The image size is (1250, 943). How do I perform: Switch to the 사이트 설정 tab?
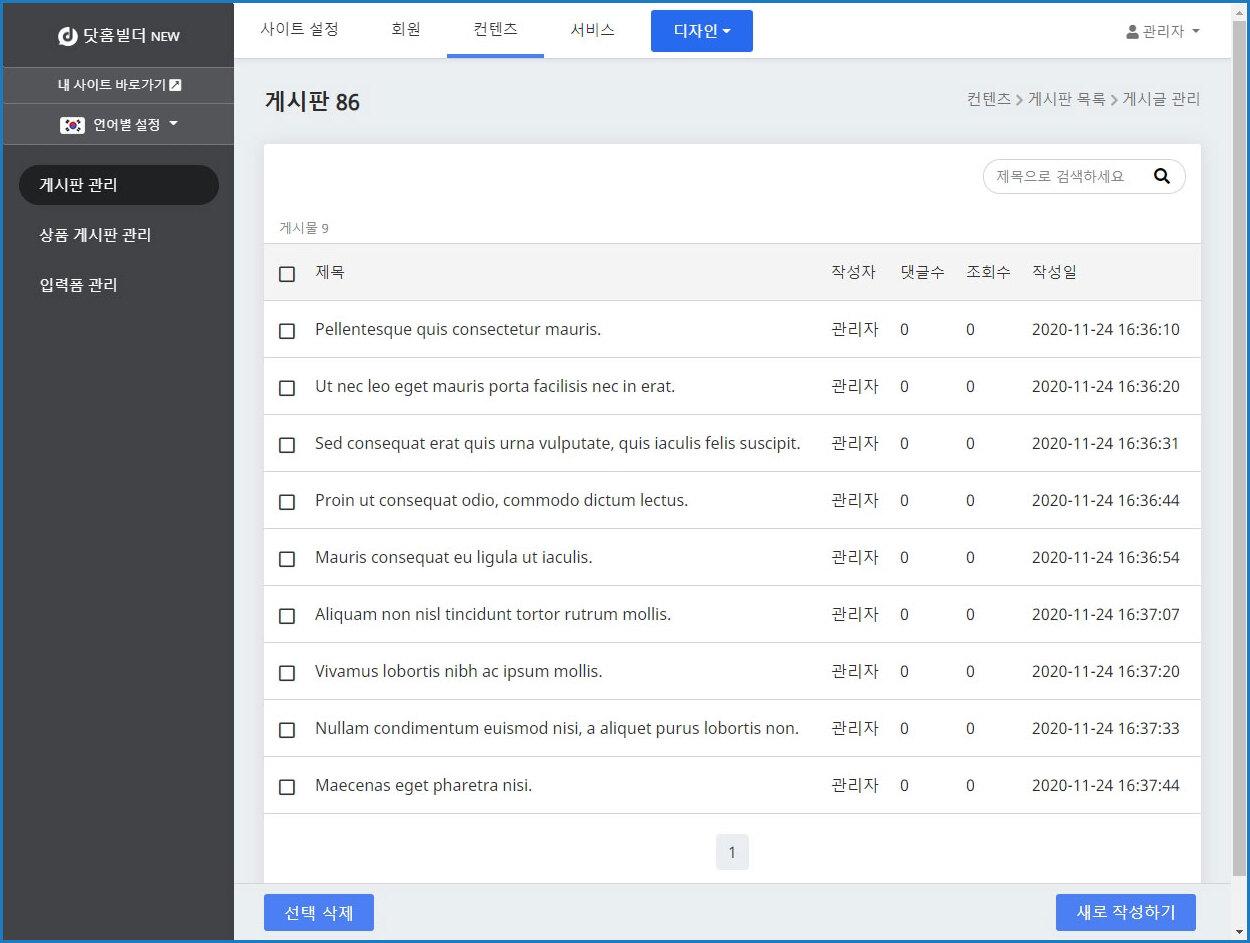299,29
